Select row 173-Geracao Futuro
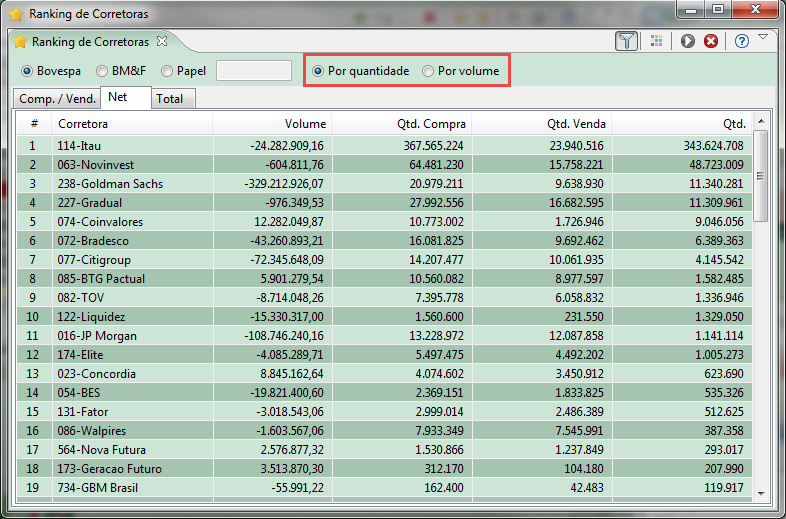 [x=384, y=469]
